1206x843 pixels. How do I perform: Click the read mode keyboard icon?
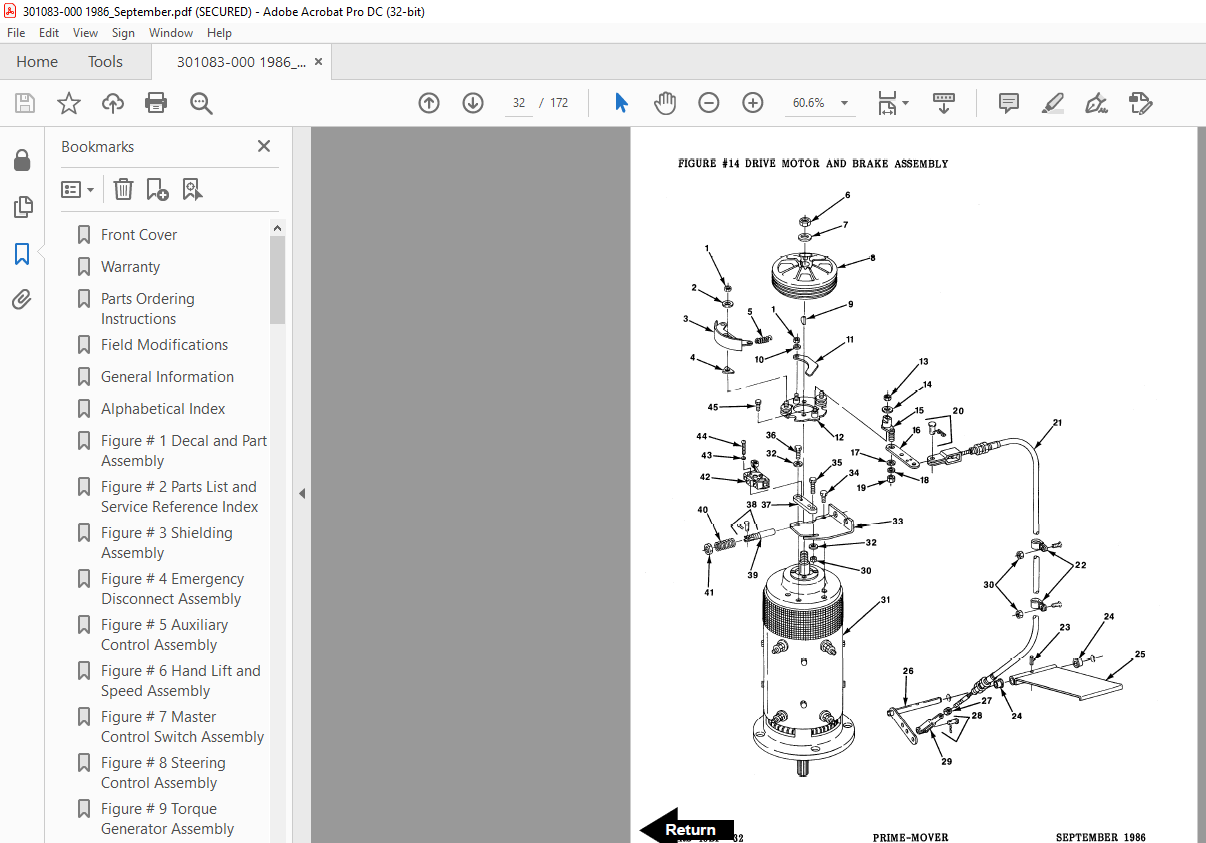point(944,103)
